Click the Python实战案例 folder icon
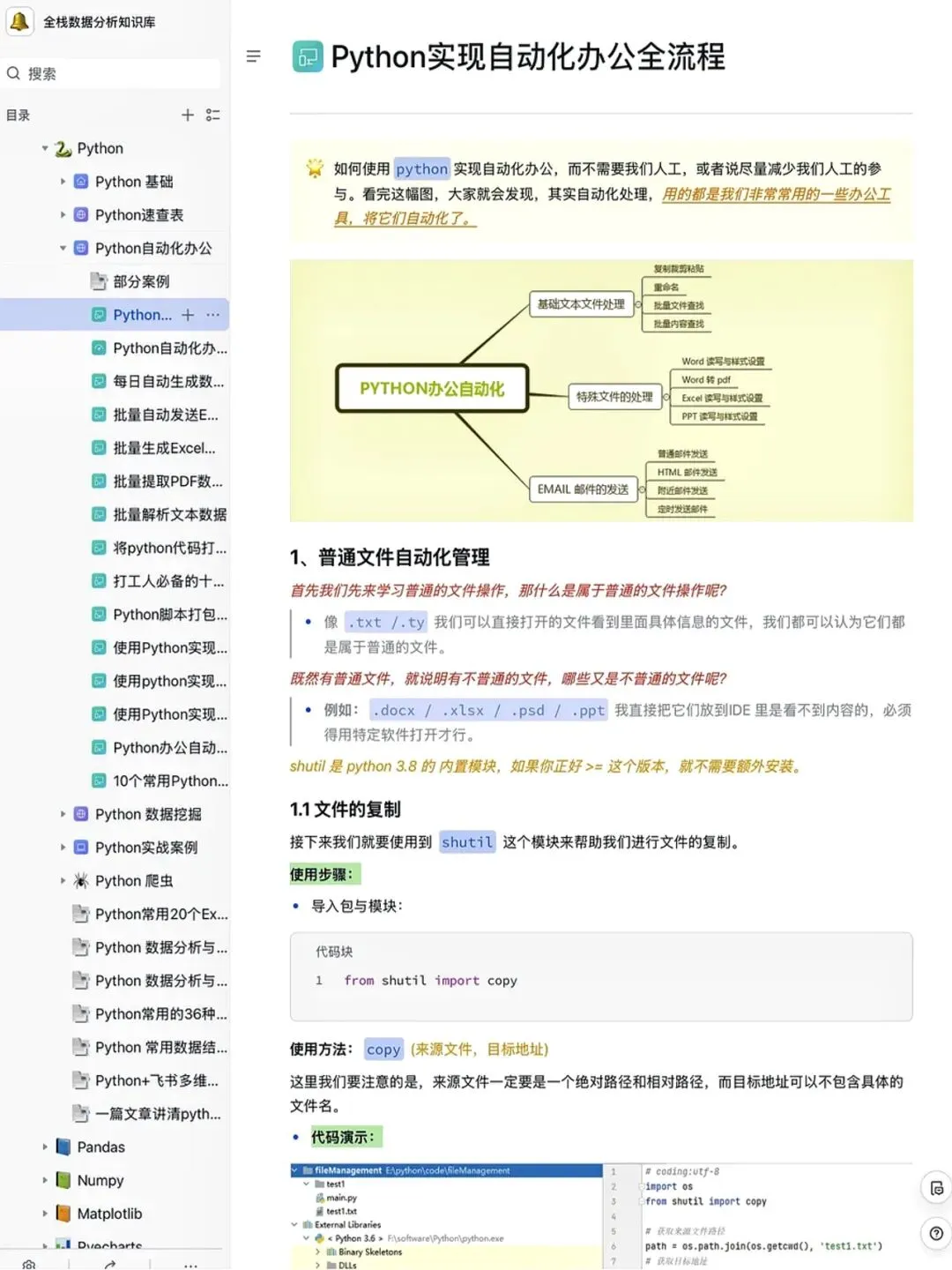952x1270 pixels. (81, 848)
